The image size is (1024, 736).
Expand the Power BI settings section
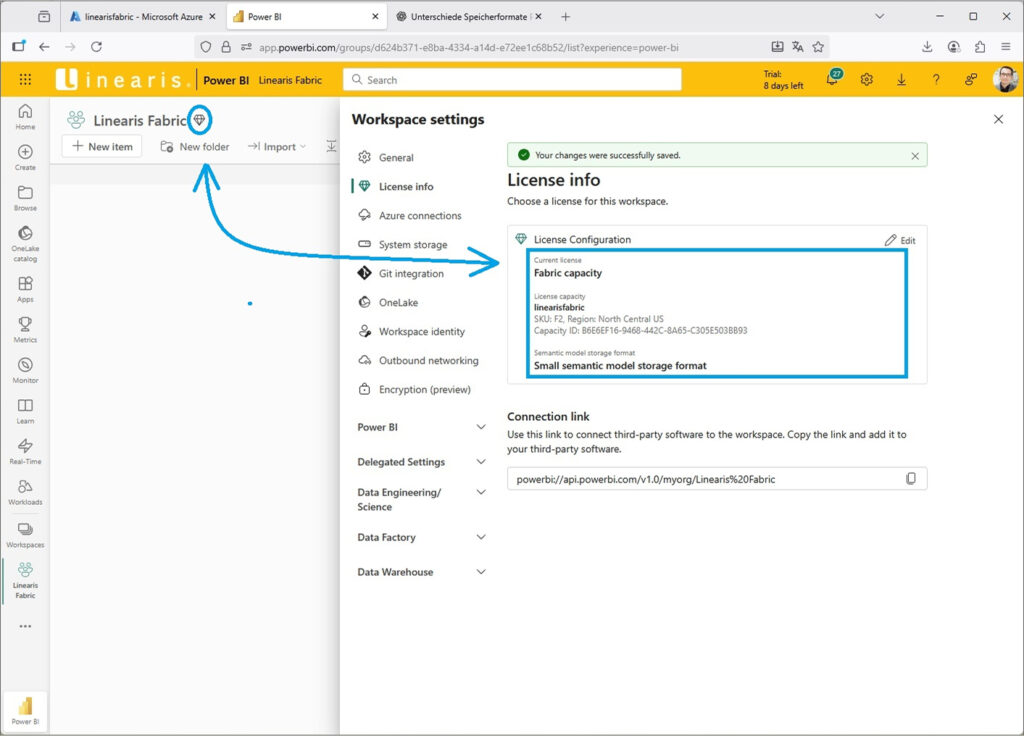[421, 427]
